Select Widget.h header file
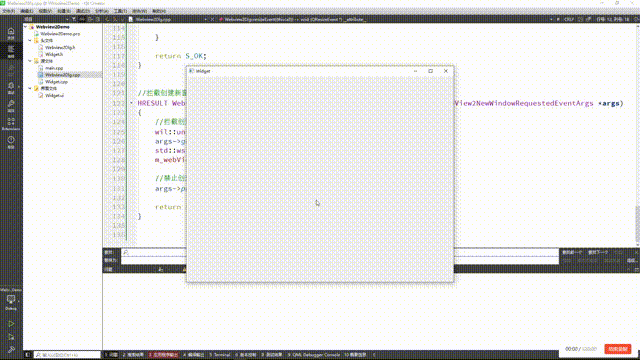The height and width of the screenshot is (360, 640). click(x=54, y=54)
